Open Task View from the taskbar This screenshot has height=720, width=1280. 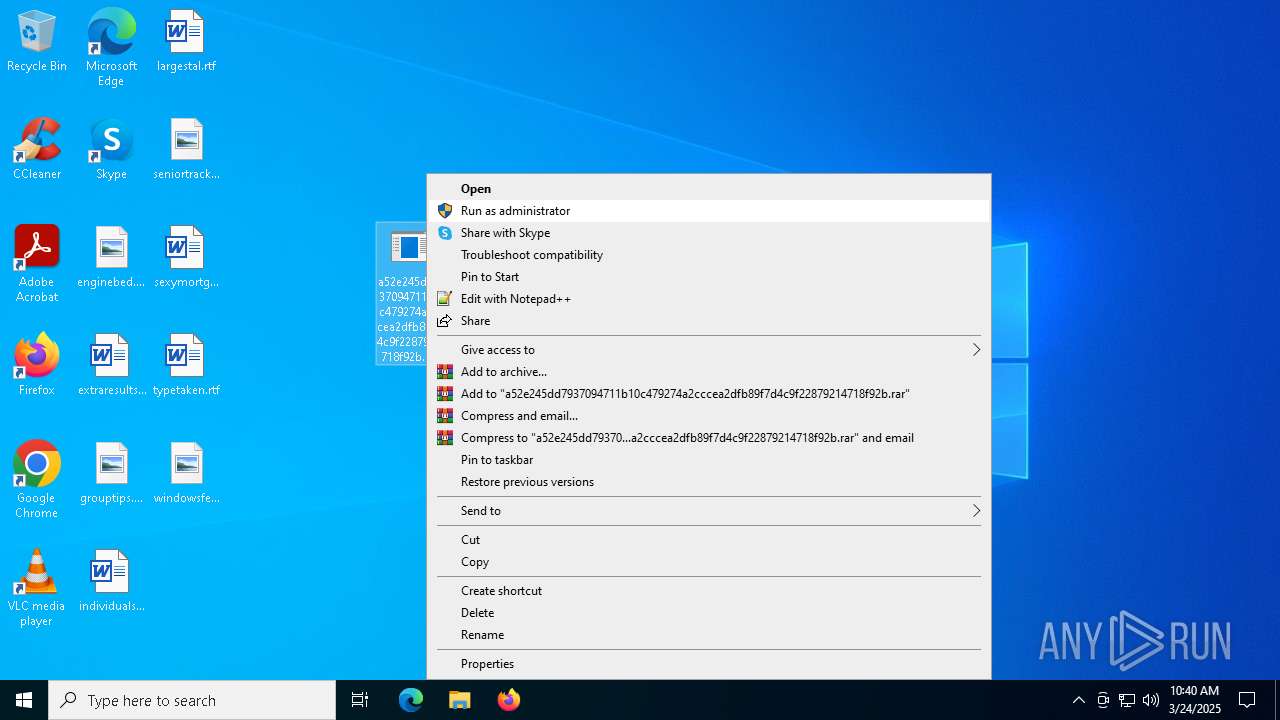click(360, 700)
